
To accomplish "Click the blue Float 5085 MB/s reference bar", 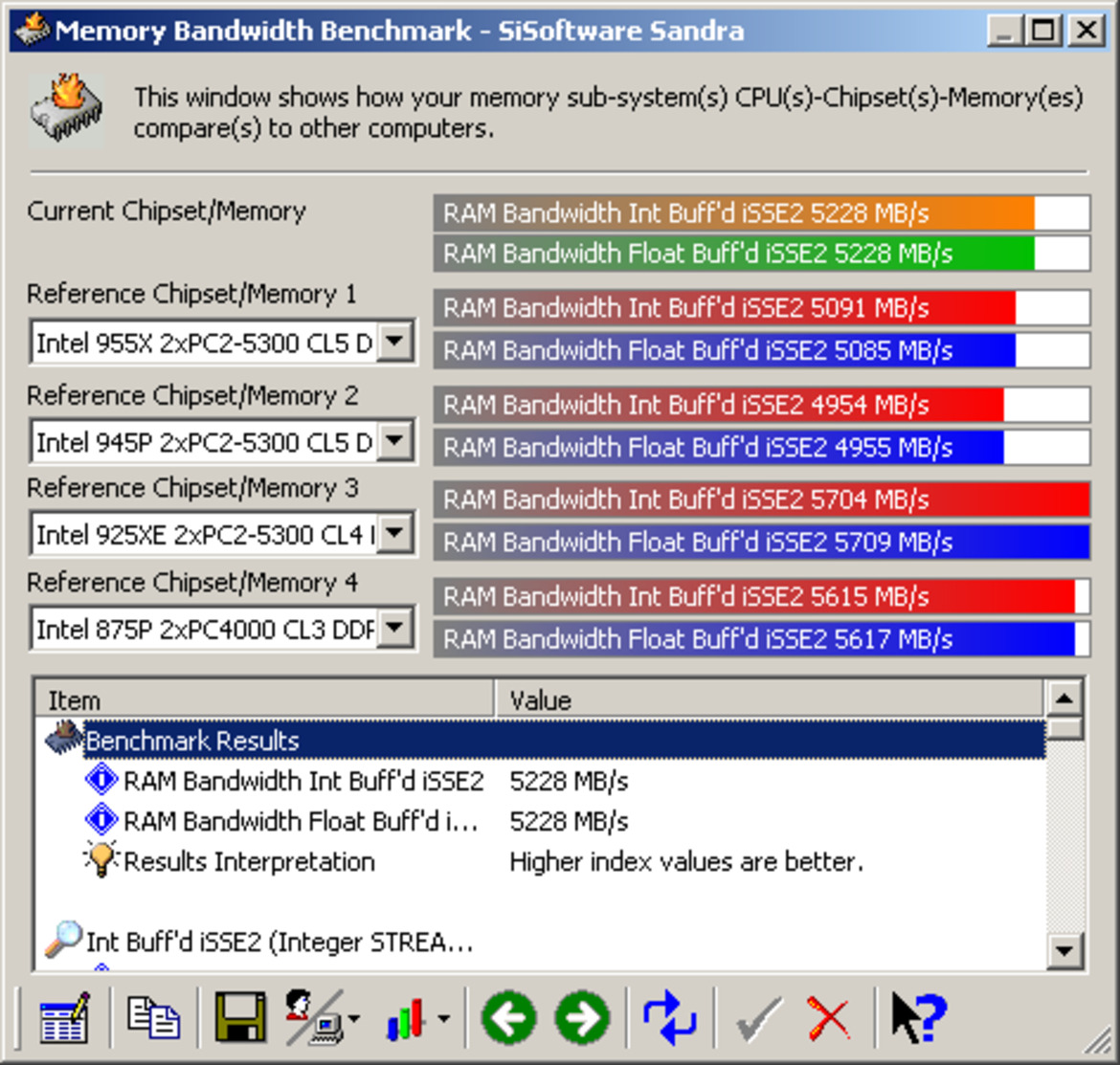I will point(761,350).
